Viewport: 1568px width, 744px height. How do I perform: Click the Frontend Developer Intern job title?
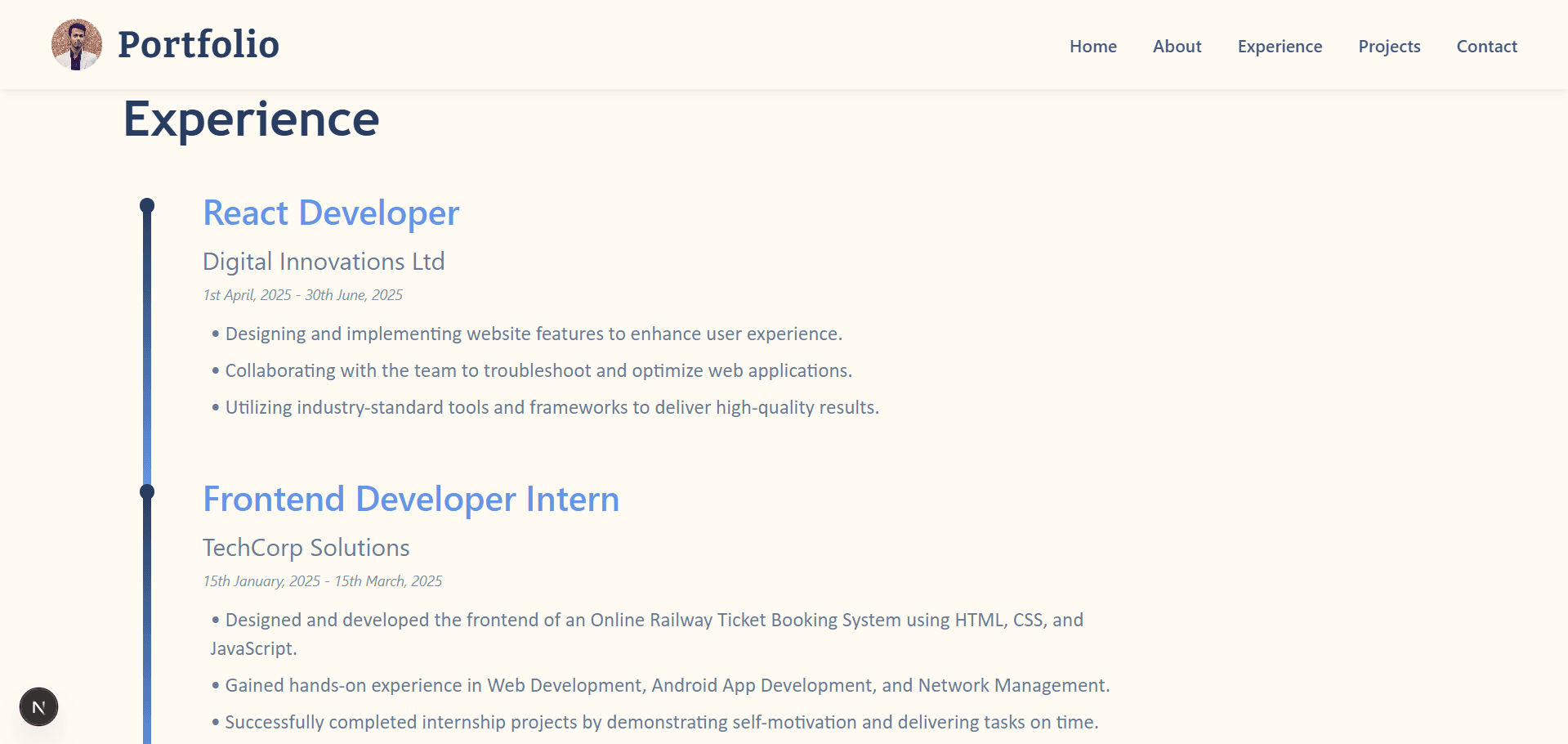[x=411, y=499]
